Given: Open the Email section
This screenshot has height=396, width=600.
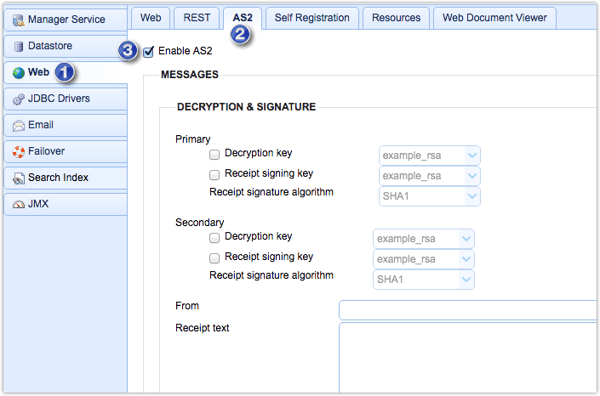Looking at the screenshot, I should (65, 125).
